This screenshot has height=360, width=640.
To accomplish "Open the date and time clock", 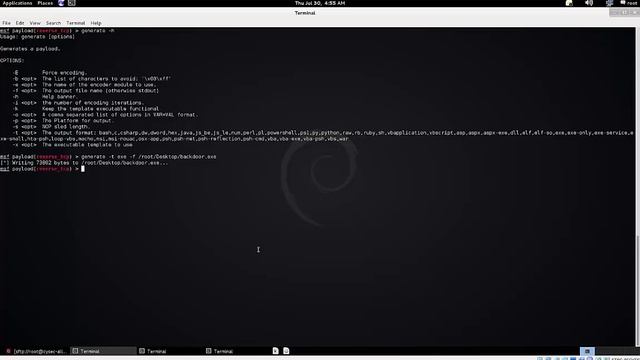I will 320,3.
